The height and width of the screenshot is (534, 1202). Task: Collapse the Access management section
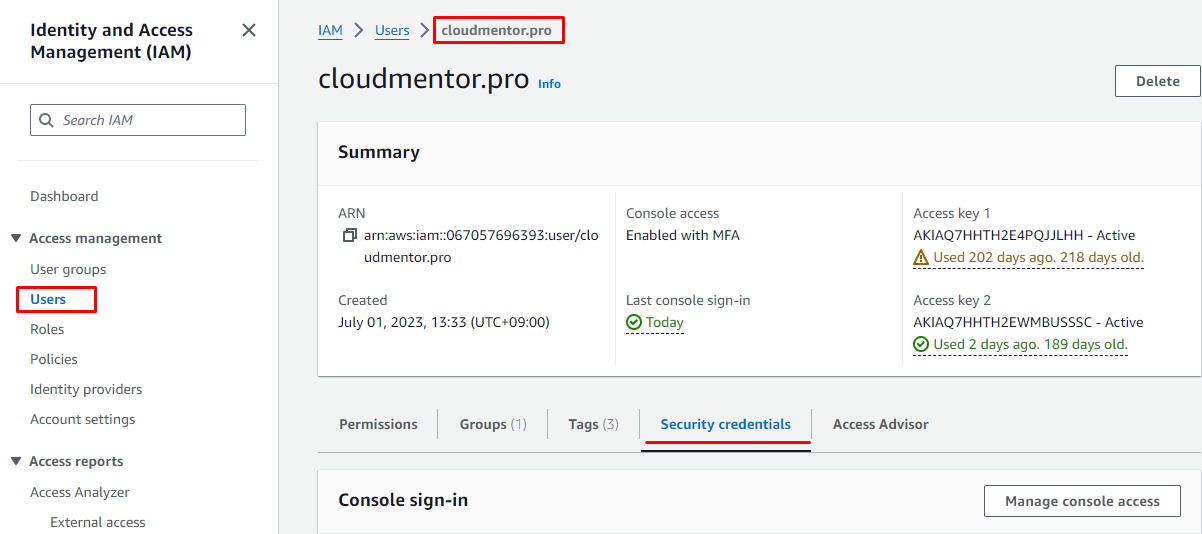pyautogui.click(x=16, y=238)
